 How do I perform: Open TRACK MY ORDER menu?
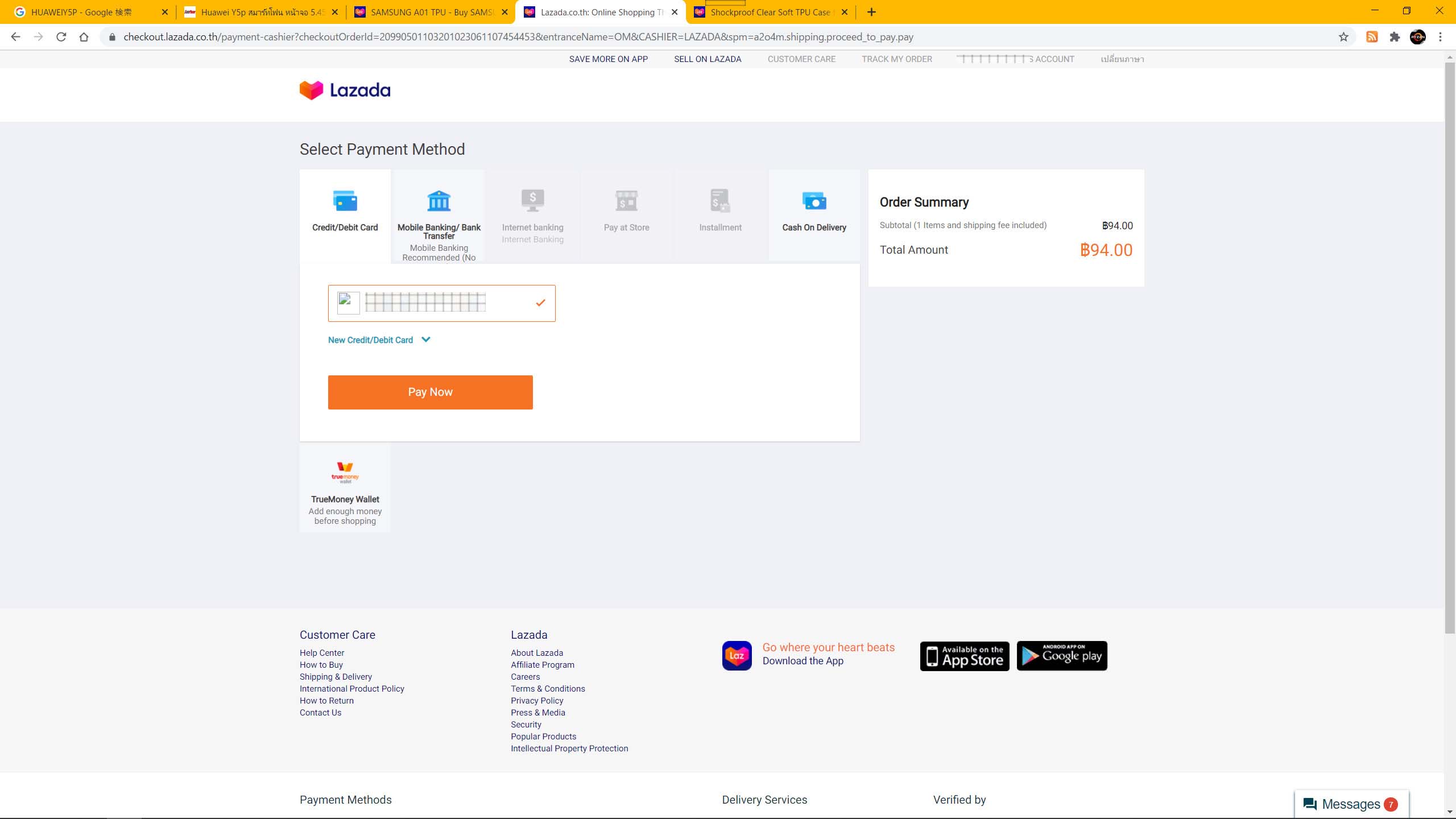[x=897, y=59]
